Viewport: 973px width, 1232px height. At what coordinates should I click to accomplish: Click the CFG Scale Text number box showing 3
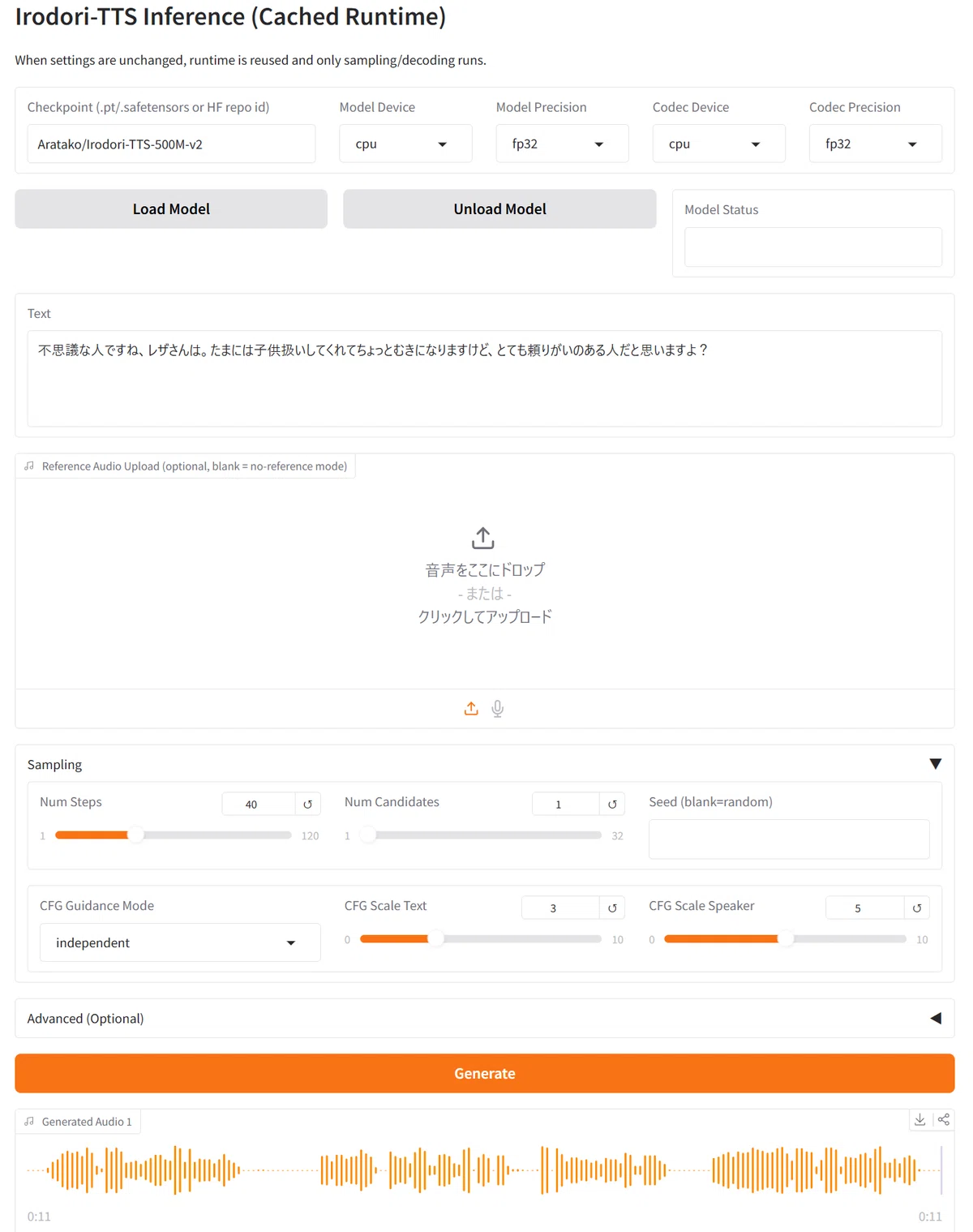[x=560, y=908]
